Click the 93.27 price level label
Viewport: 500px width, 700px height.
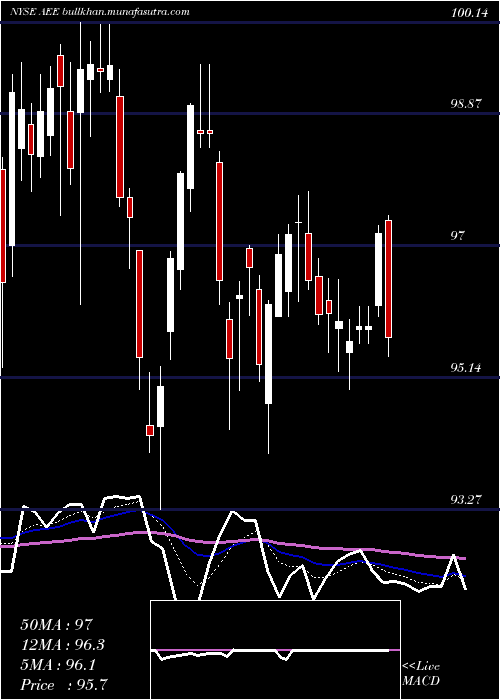[466, 500]
